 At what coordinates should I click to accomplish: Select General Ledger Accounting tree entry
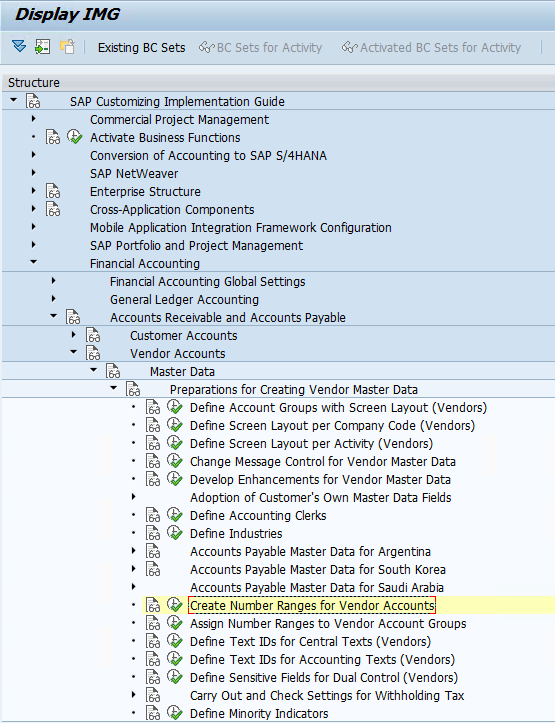point(184,300)
